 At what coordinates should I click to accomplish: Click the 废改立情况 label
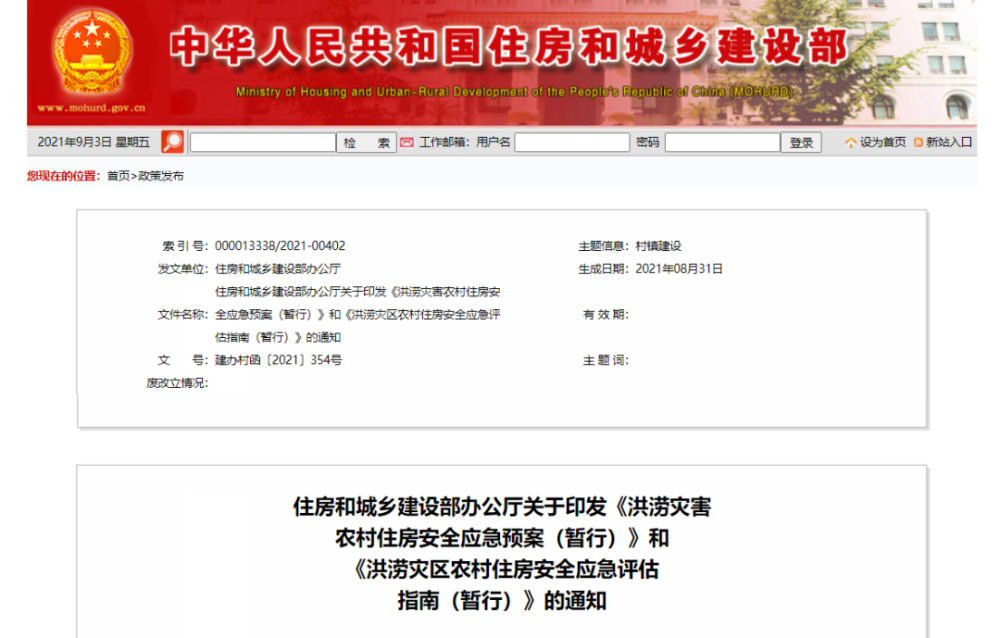click(177, 383)
